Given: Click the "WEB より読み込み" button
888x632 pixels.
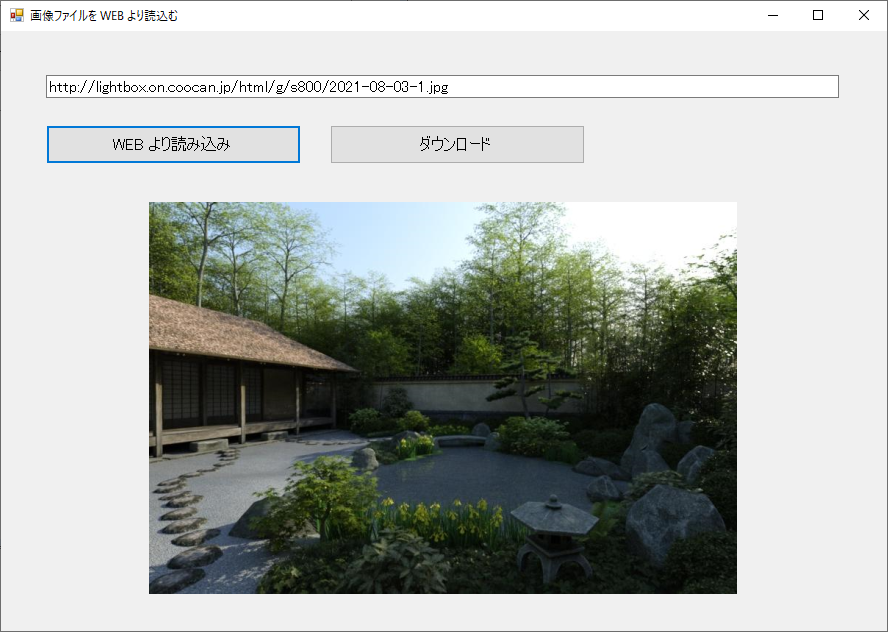Looking at the screenshot, I should [172, 144].
